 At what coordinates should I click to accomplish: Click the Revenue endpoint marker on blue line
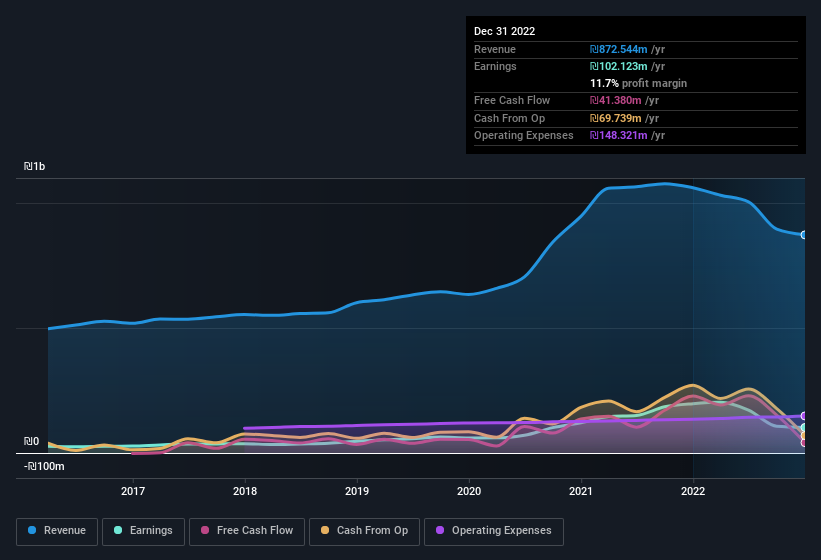(804, 235)
